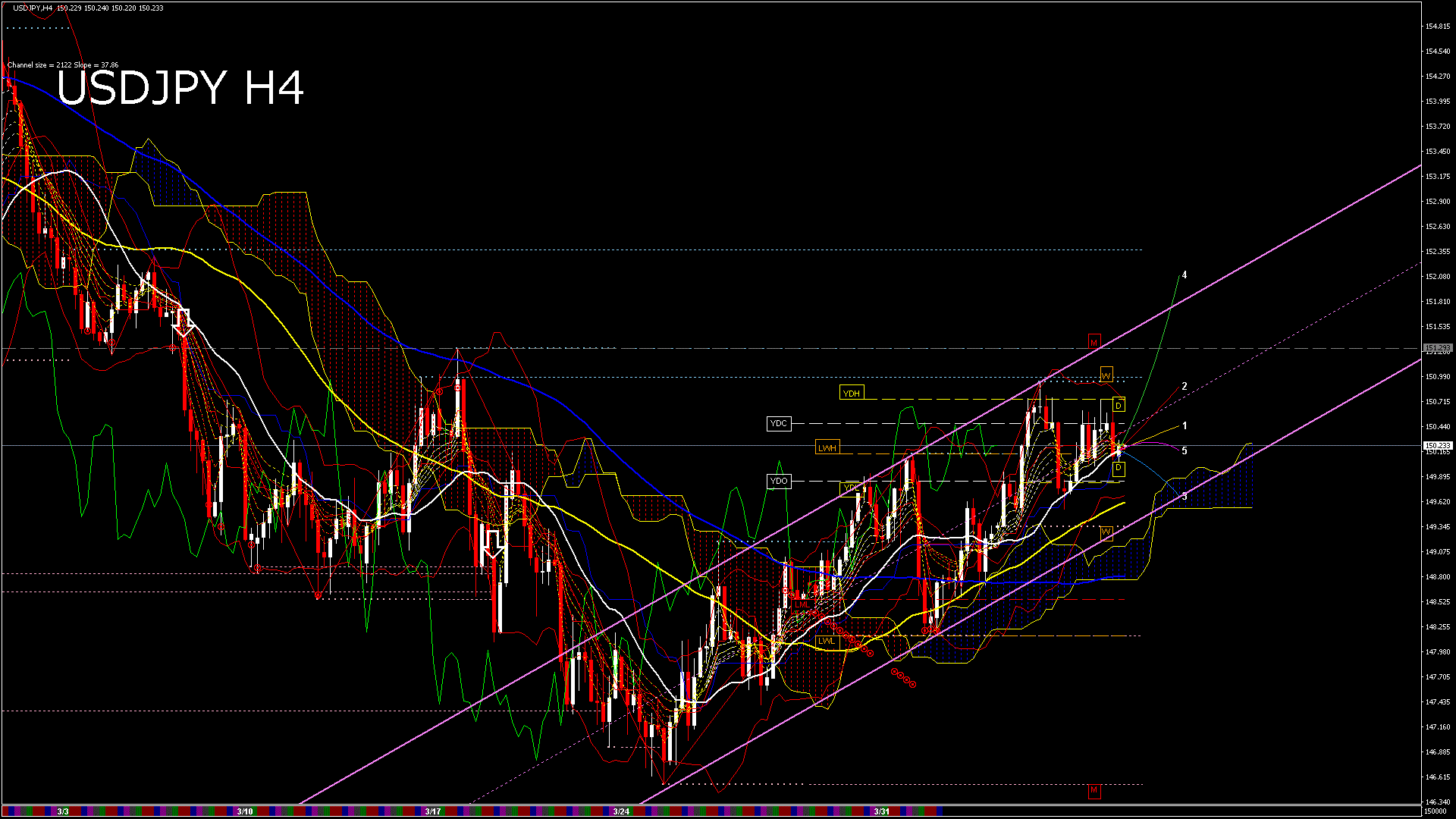Image resolution: width=1456 pixels, height=819 pixels.
Task: Click projection label 3 on blue curve
Action: [x=1185, y=497]
